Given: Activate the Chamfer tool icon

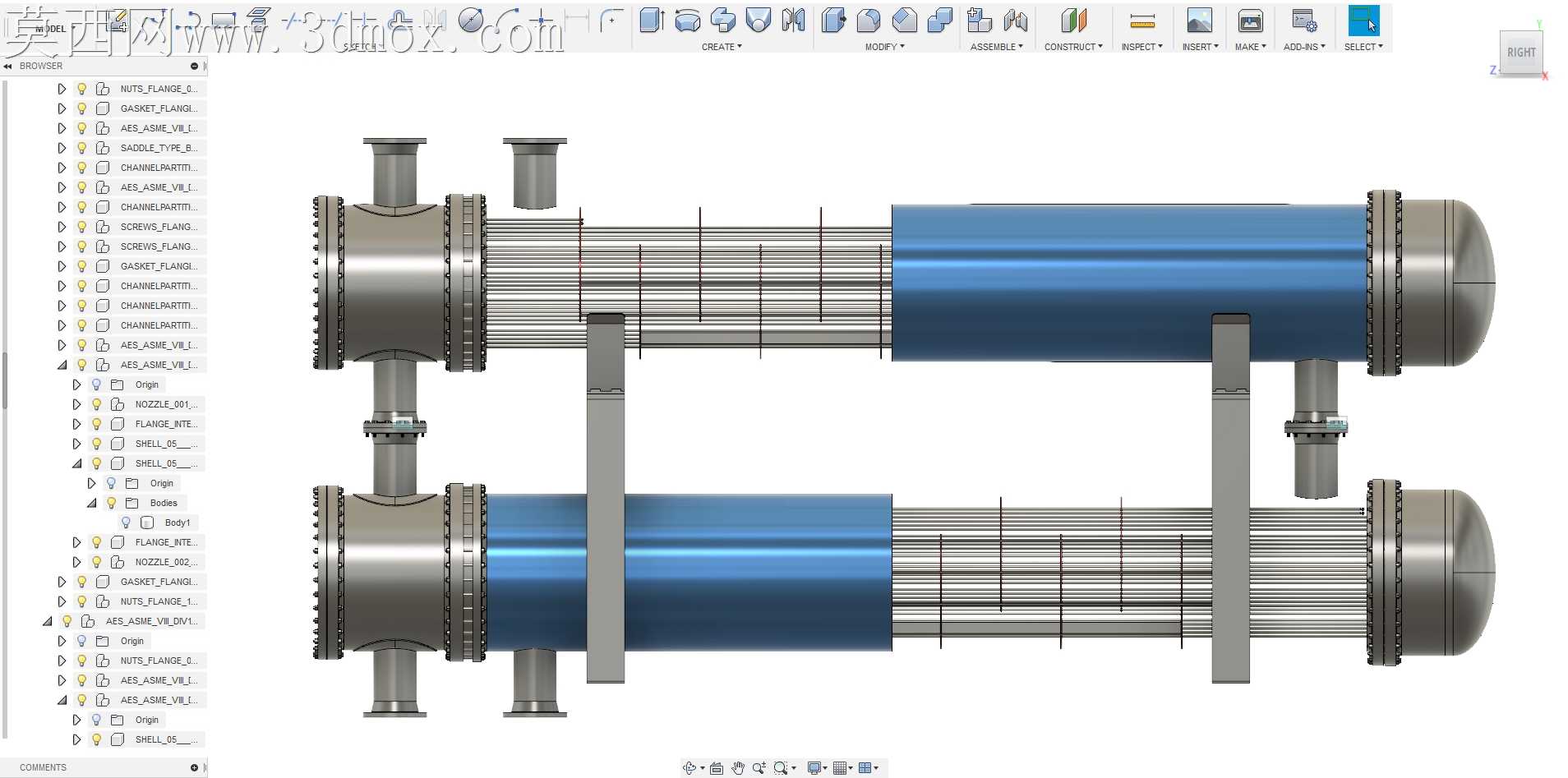Looking at the screenshot, I should tap(904, 21).
